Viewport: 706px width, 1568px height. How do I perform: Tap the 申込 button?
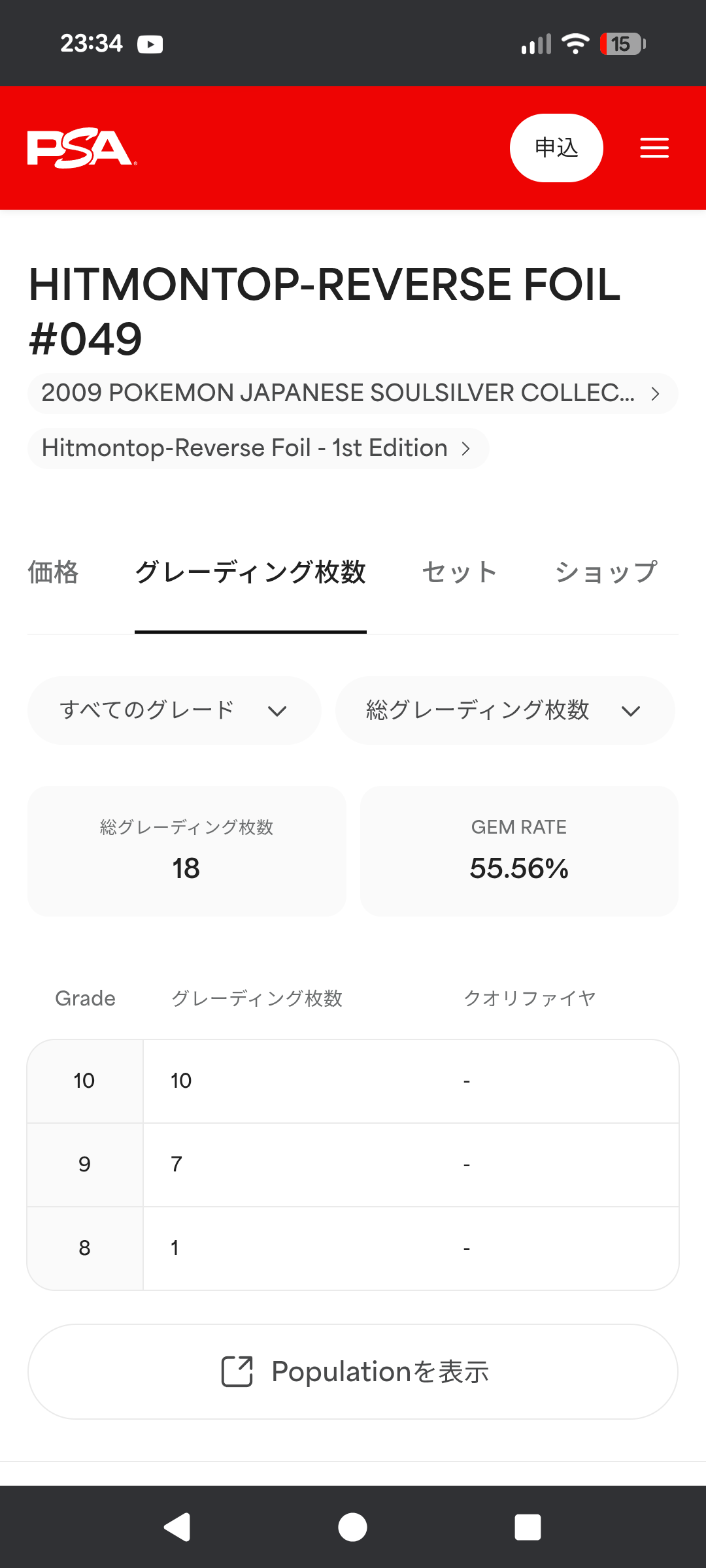coord(556,148)
